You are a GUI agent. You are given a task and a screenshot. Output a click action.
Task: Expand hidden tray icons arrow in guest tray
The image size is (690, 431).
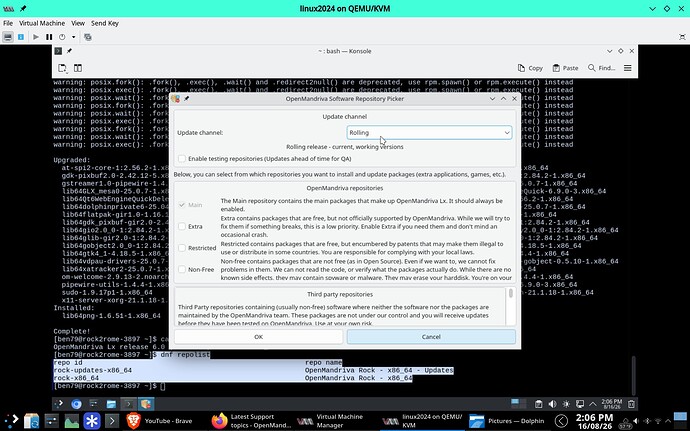pyautogui.click(x=592, y=404)
